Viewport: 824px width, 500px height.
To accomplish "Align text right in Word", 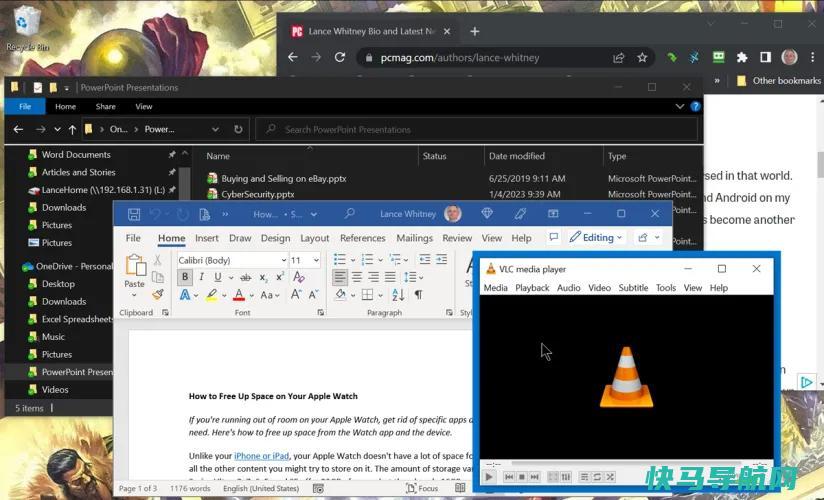I will pos(374,277).
